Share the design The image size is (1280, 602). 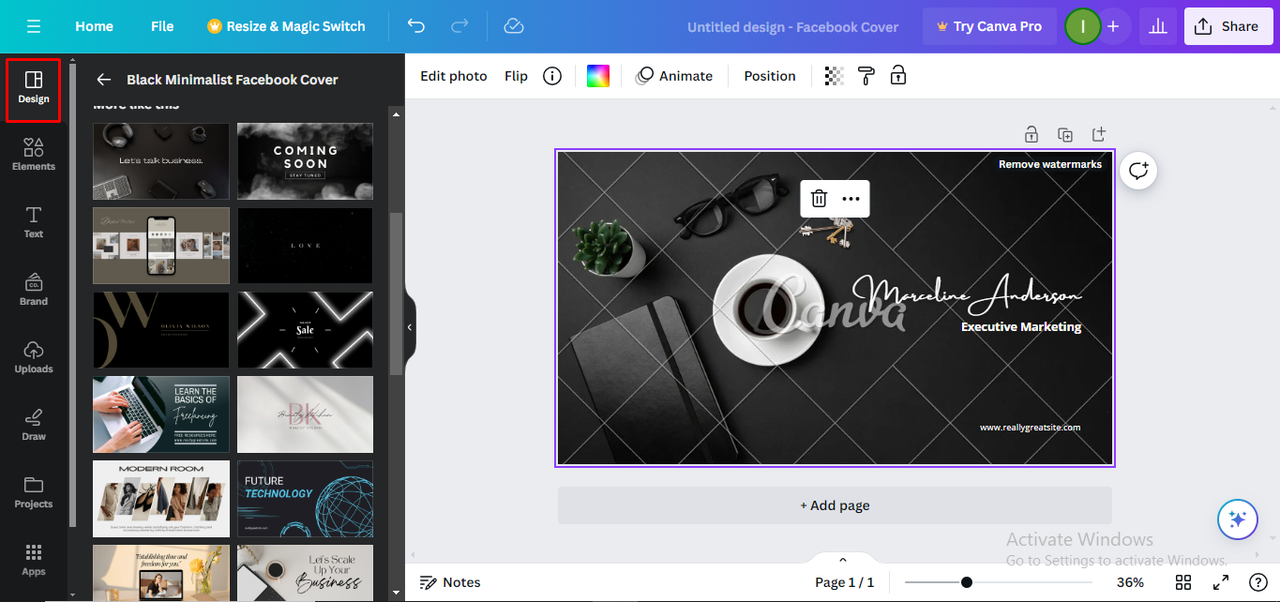click(1229, 26)
